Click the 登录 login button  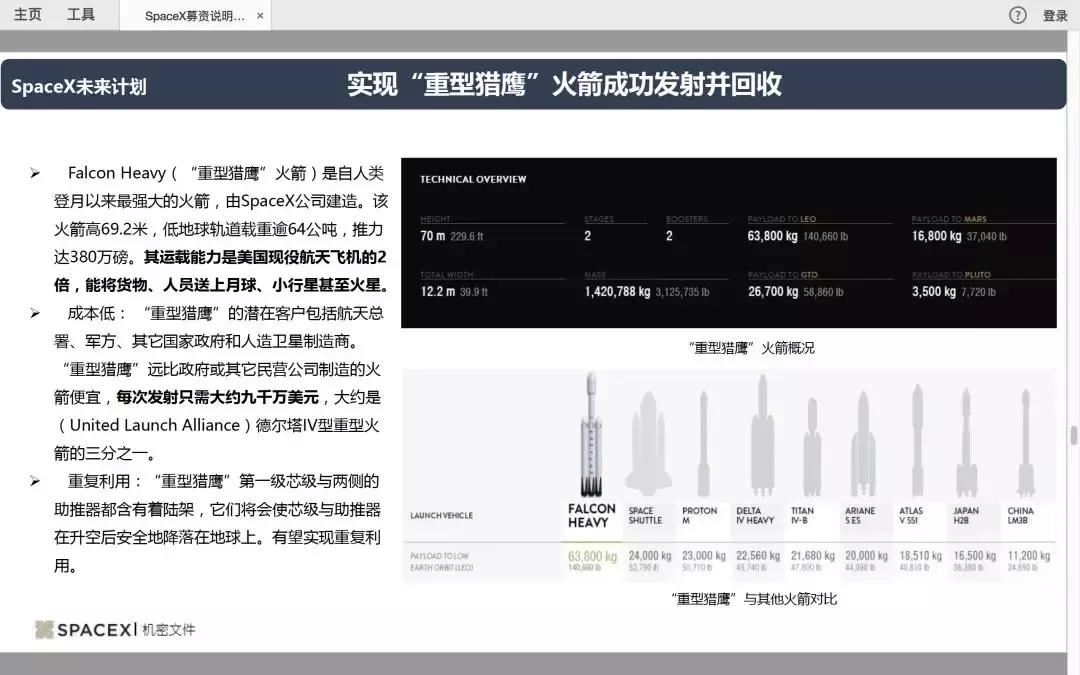click(1055, 15)
